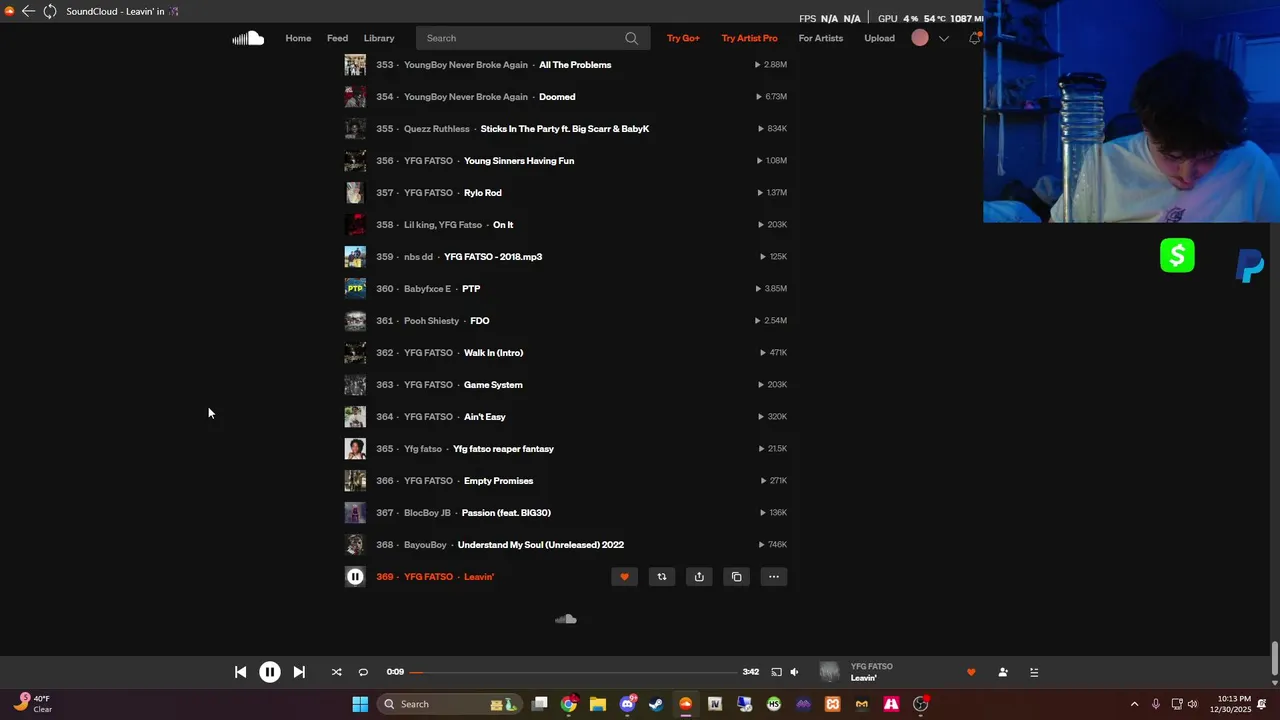Open File Explorer from the taskbar

pyautogui.click(x=598, y=704)
